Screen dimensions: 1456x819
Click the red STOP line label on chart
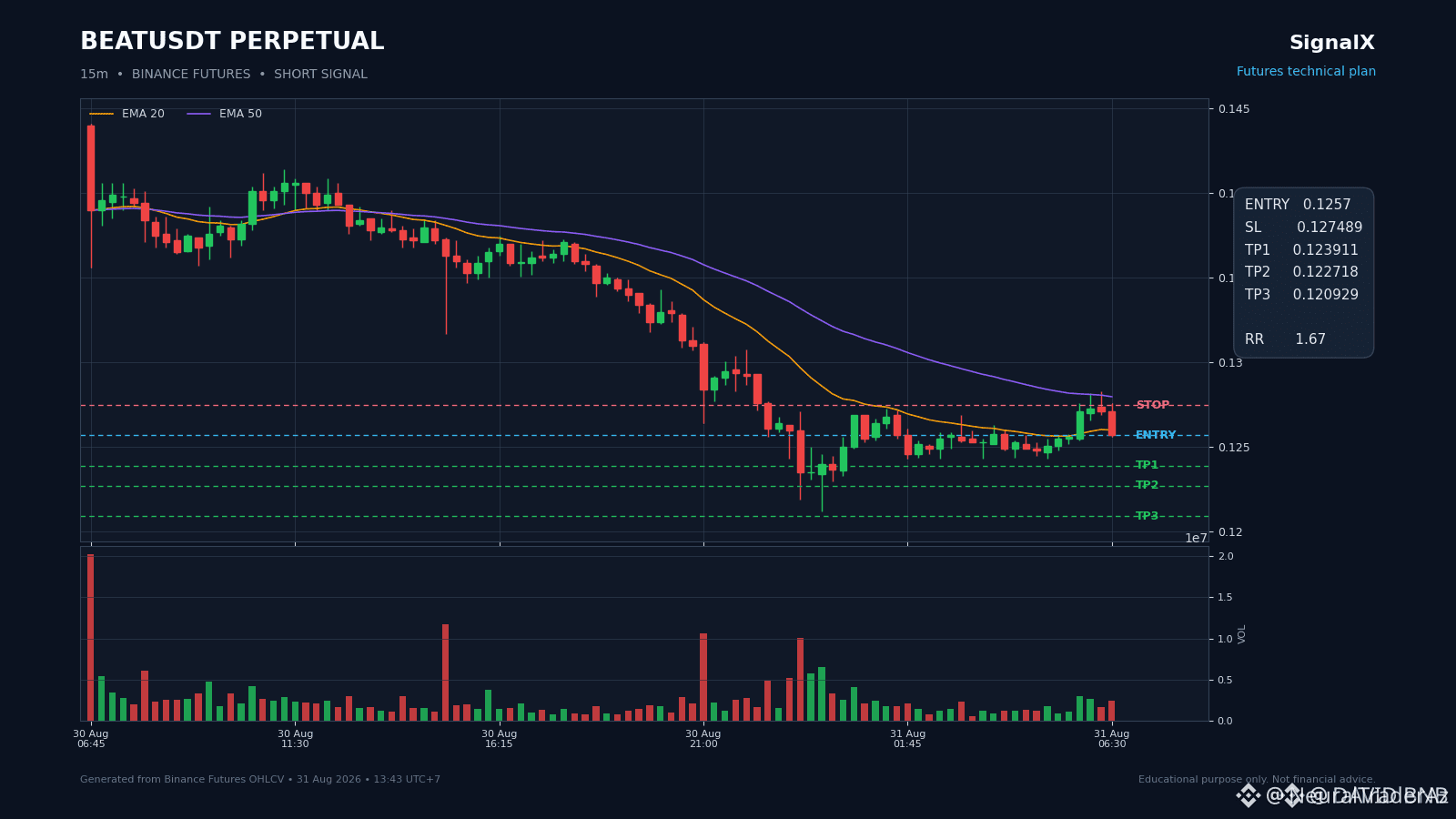[1152, 405]
